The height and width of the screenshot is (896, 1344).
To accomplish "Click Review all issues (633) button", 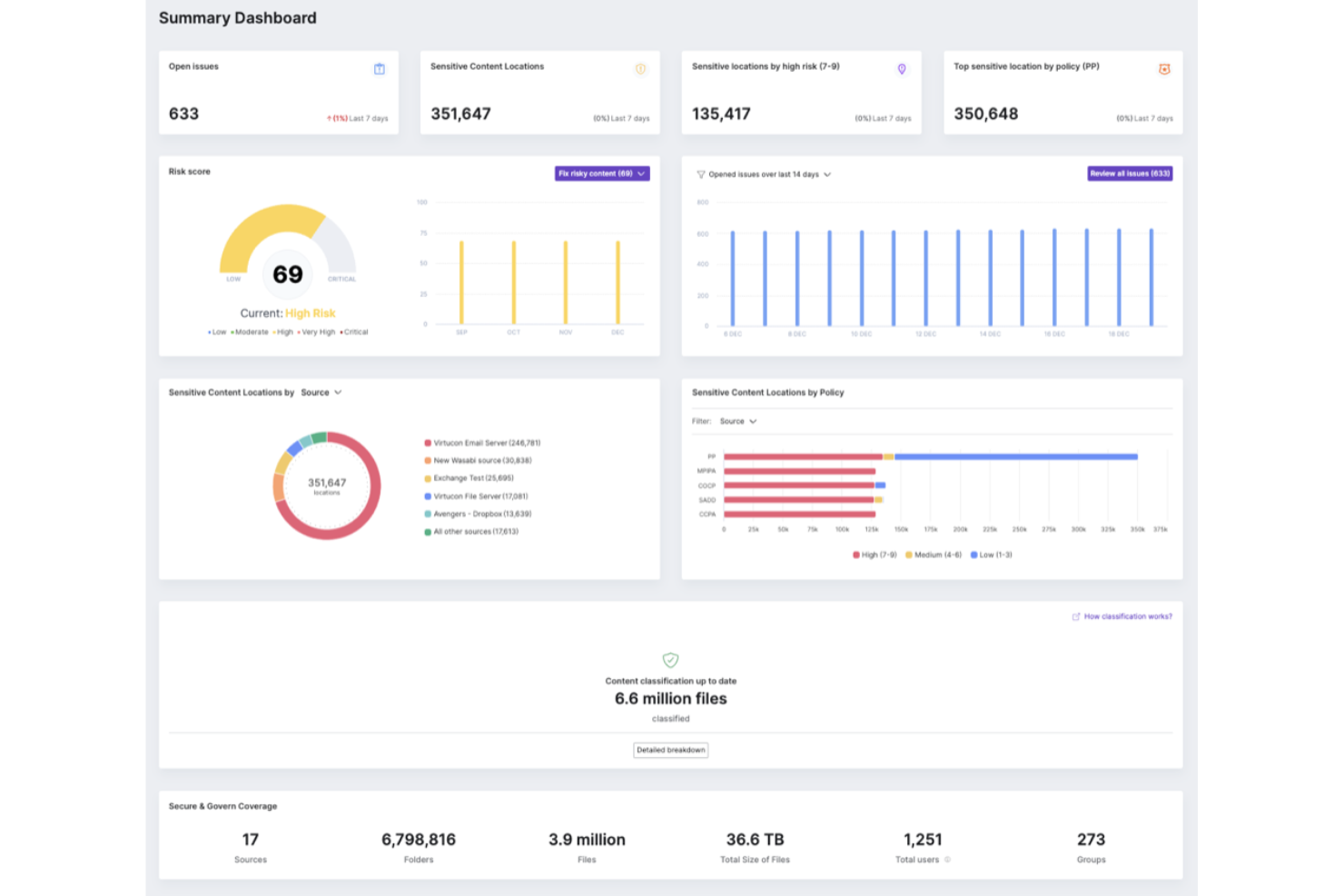I will pos(1130,173).
